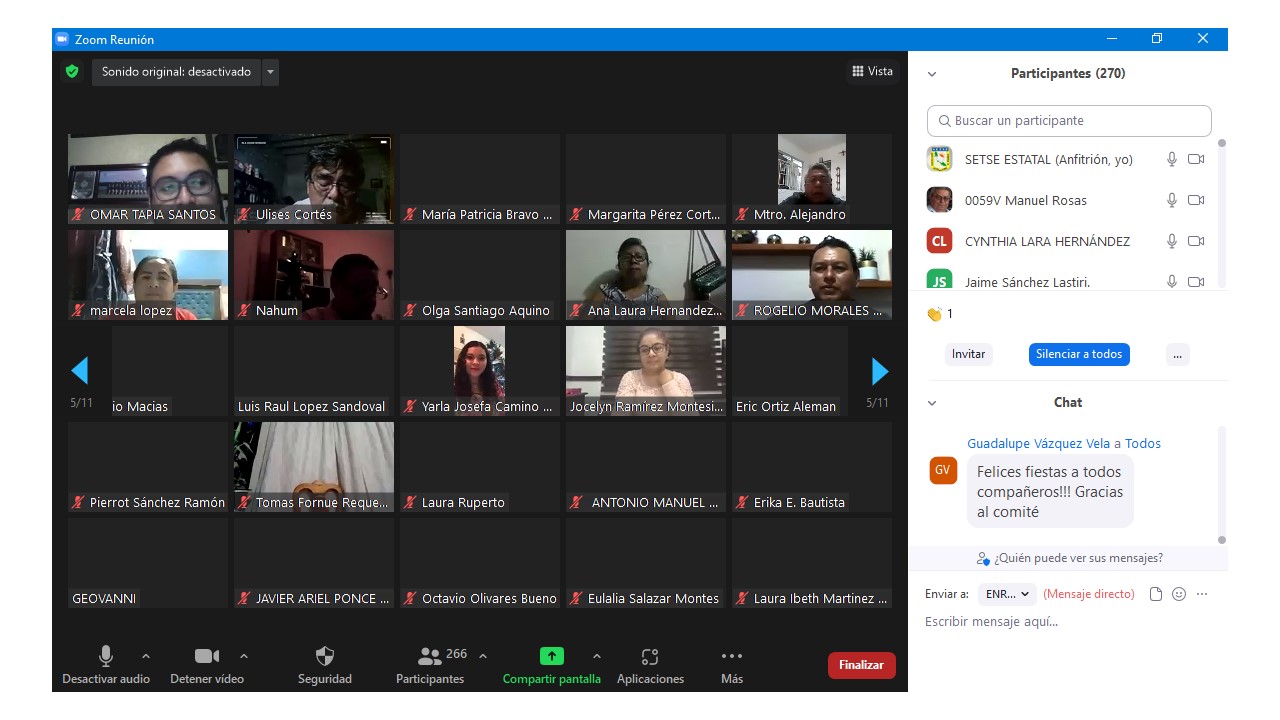The image size is (1280, 720).
Task: Open the Enviar a recipient dropdown
Action: [1007, 594]
